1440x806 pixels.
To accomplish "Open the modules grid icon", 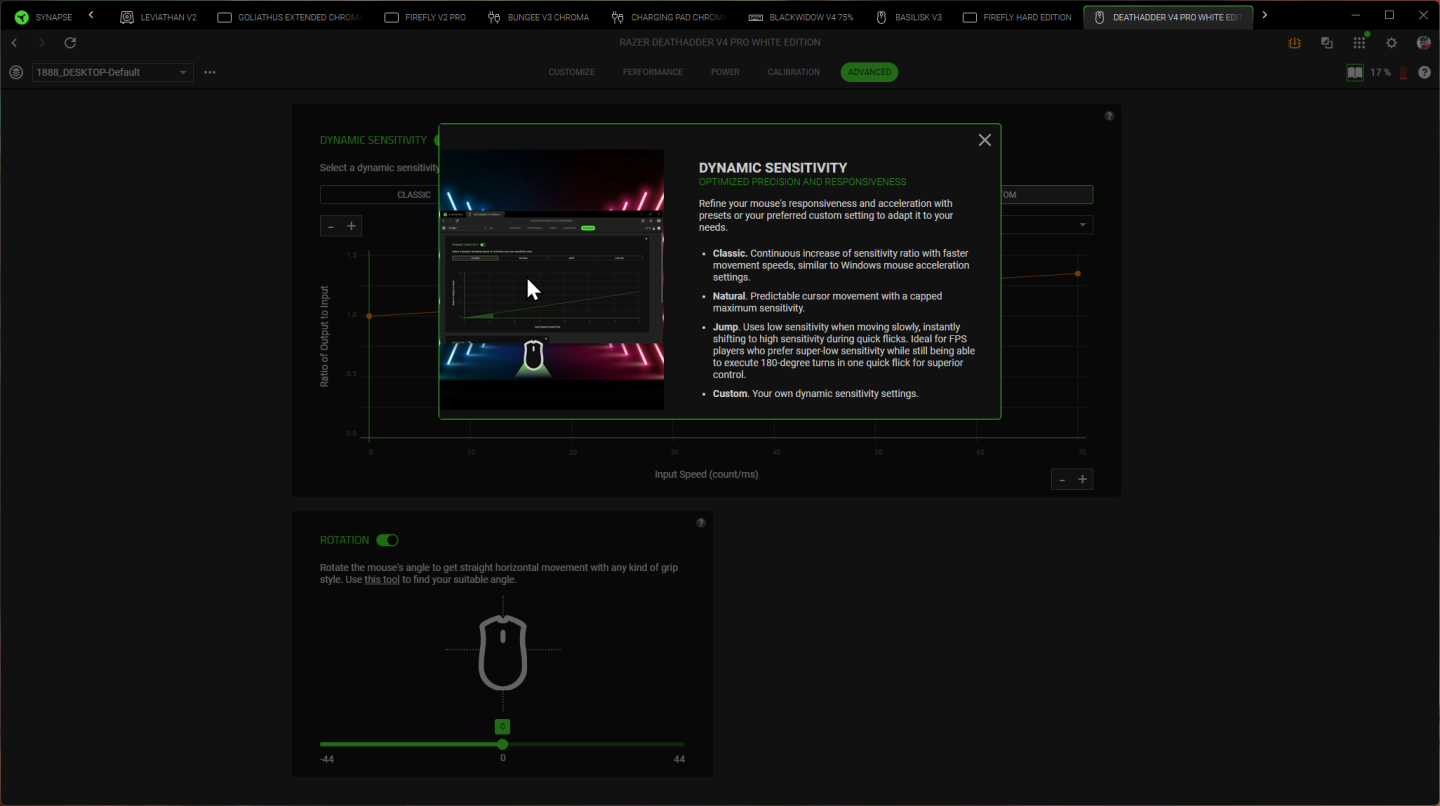I will [1359, 43].
